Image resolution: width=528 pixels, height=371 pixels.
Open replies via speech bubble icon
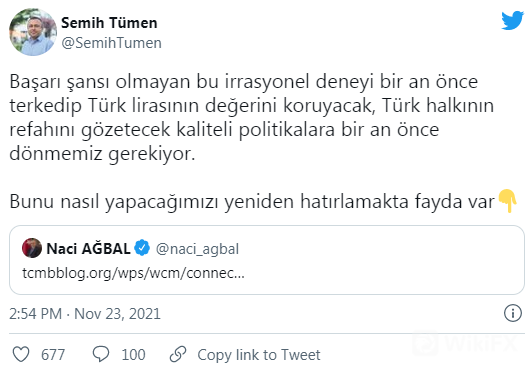point(101,354)
